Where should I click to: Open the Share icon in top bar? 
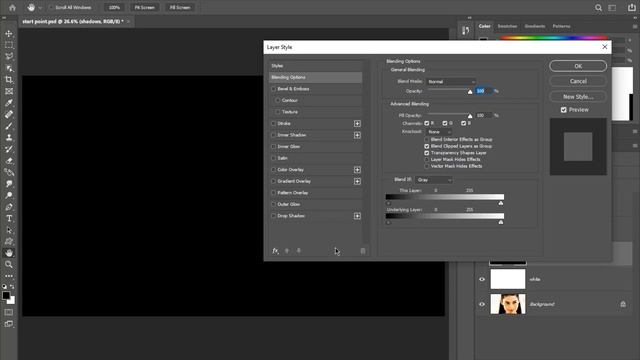pos(631,7)
